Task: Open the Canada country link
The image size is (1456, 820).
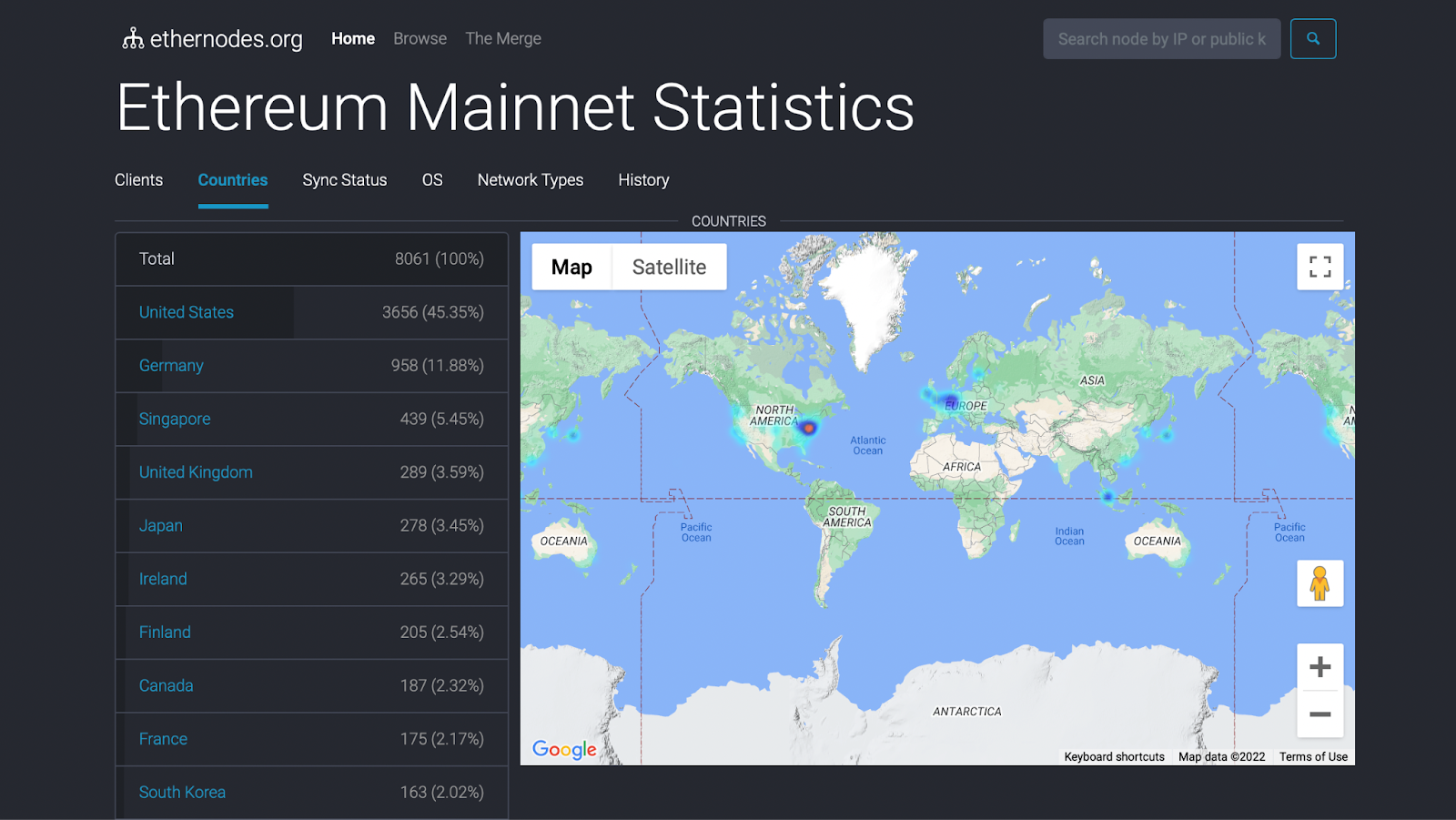Action: [167, 685]
